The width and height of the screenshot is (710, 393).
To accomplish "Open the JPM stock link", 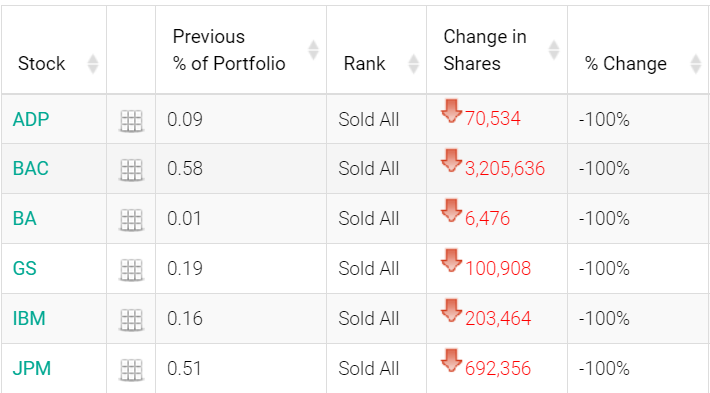I will [x=32, y=368].
